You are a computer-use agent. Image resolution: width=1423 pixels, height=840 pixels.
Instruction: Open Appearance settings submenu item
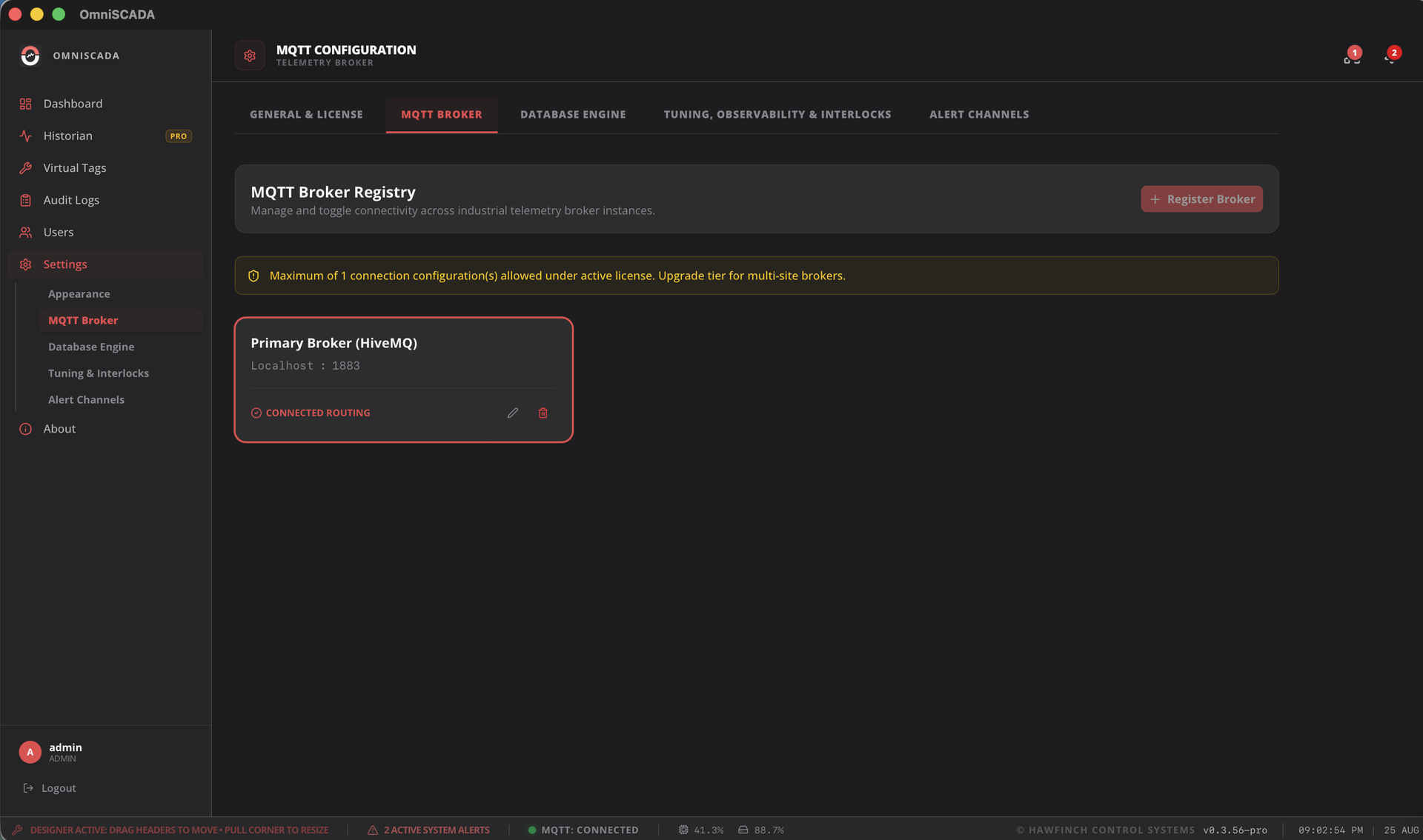[79, 294]
